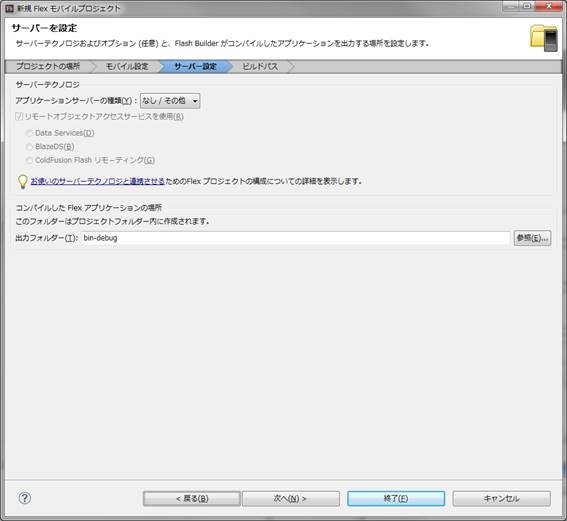Go to ビルドパス step tab
The image size is (567, 521).
point(260,67)
